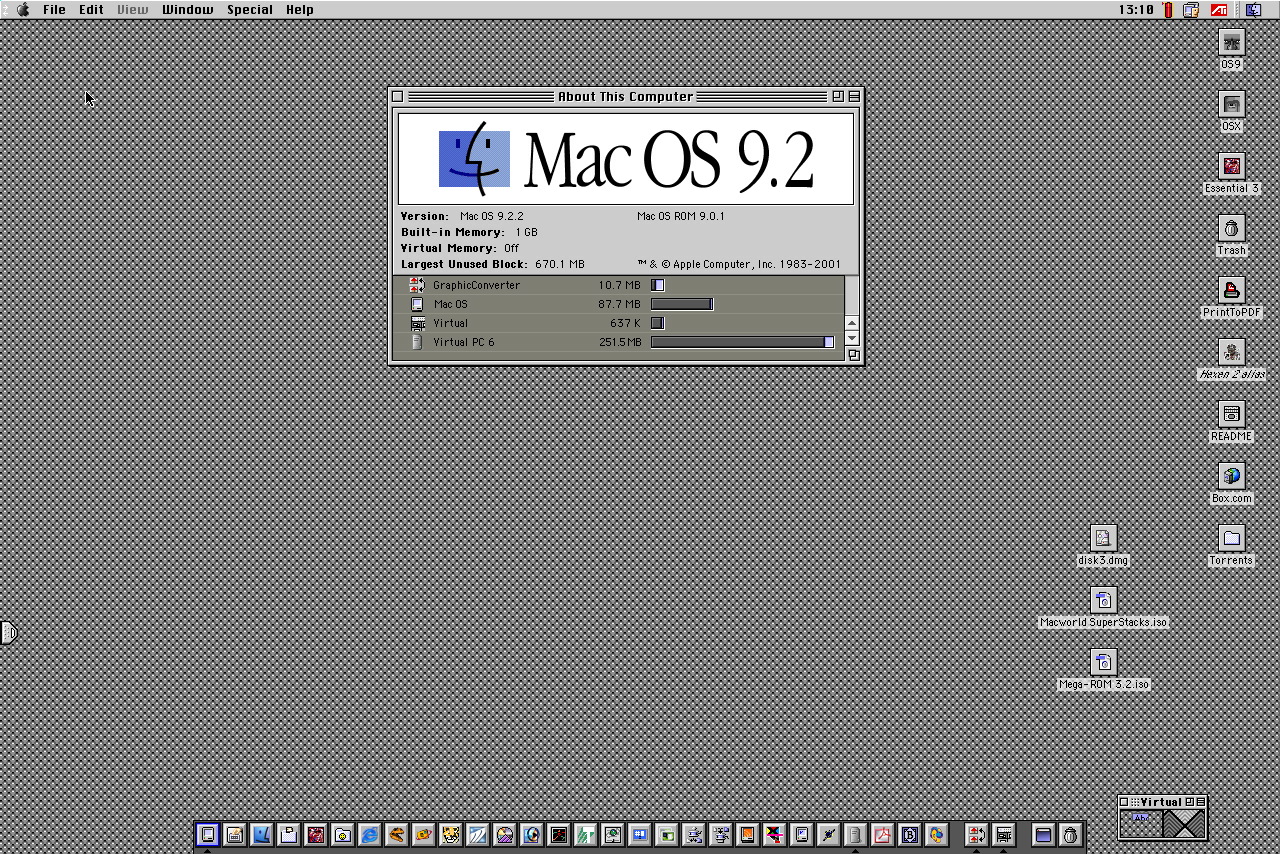Screen dimensions: 1280x854
Task: Launch Internet Explorer from the bottom dock
Action: pyautogui.click(x=369, y=834)
